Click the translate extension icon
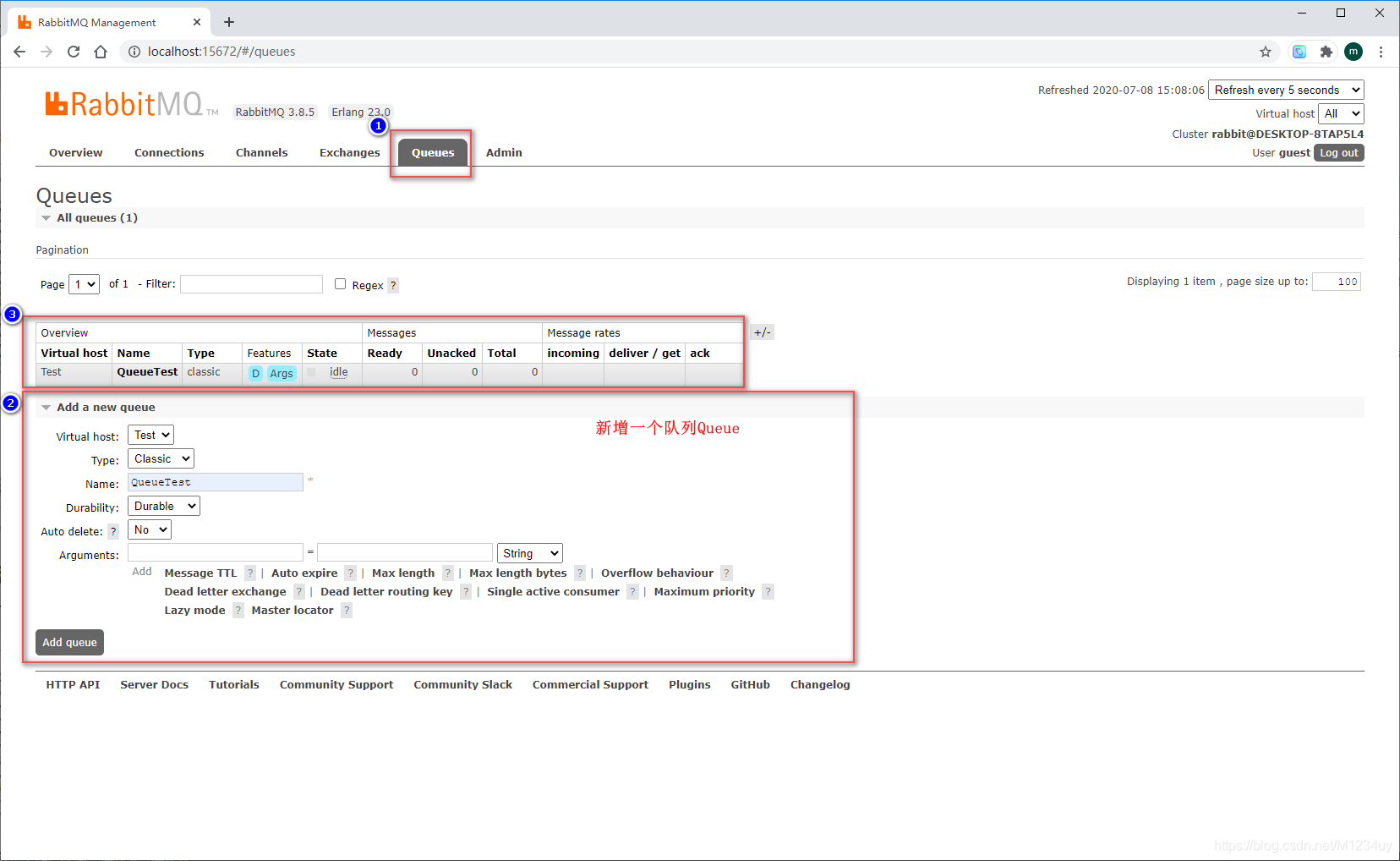This screenshot has height=861, width=1400. click(1299, 52)
